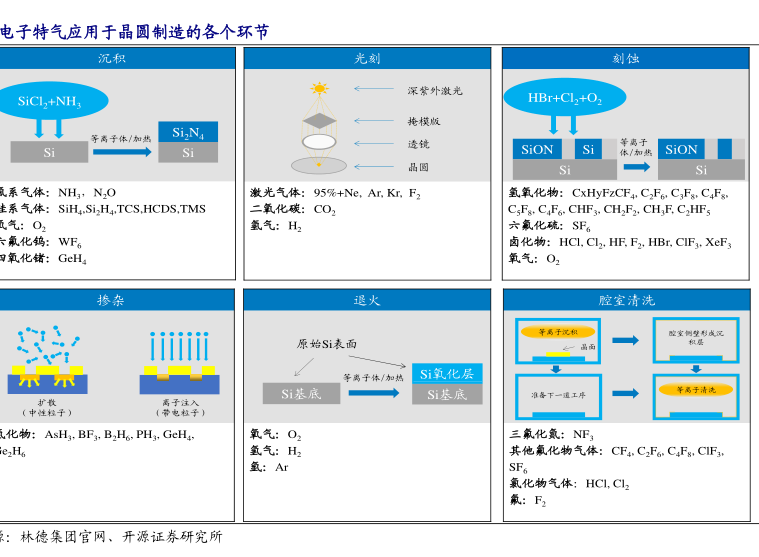Screen dimensions: 759x557
Task: Click the 光刻 section header
Action: pos(368,59)
